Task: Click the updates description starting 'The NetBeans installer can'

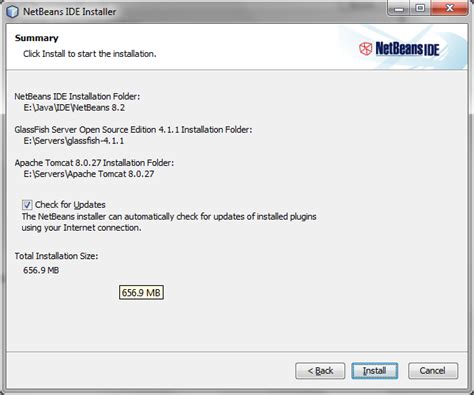Action: [169, 222]
